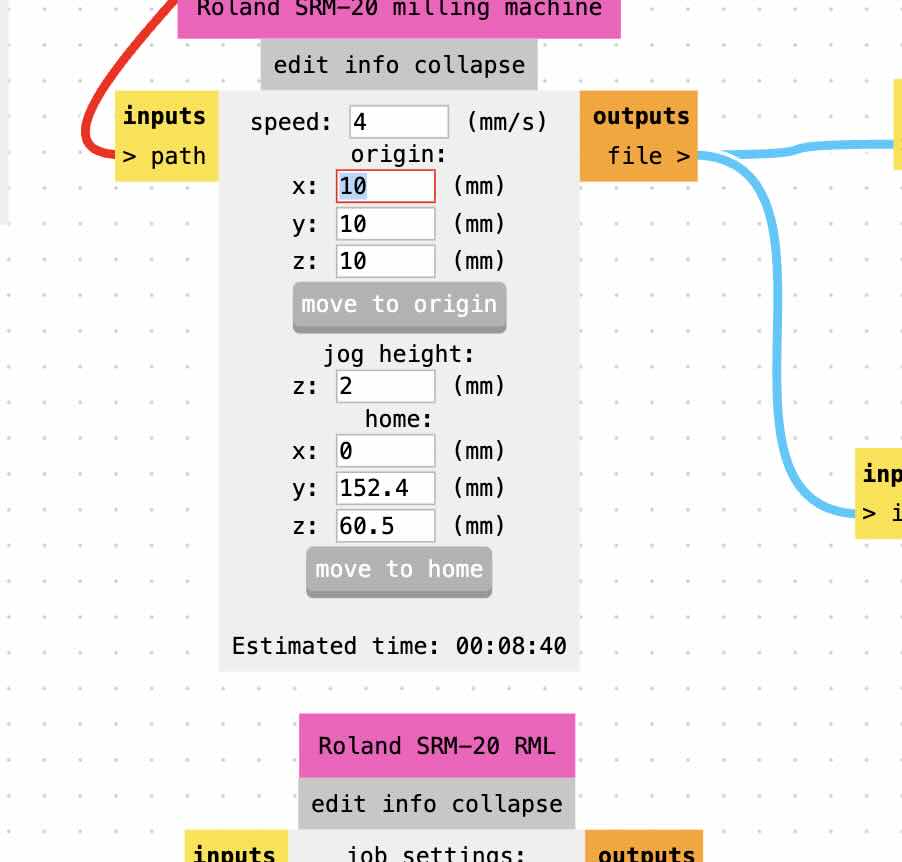Click the Roland SRM-20 RML title bar
This screenshot has width=902, height=862.
coord(436,745)
